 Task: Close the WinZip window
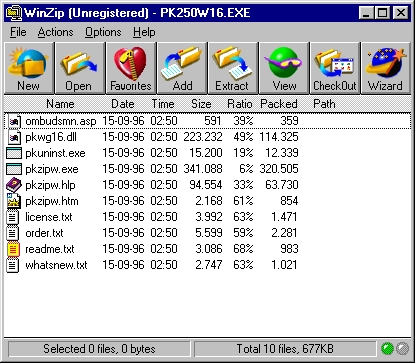400,13
